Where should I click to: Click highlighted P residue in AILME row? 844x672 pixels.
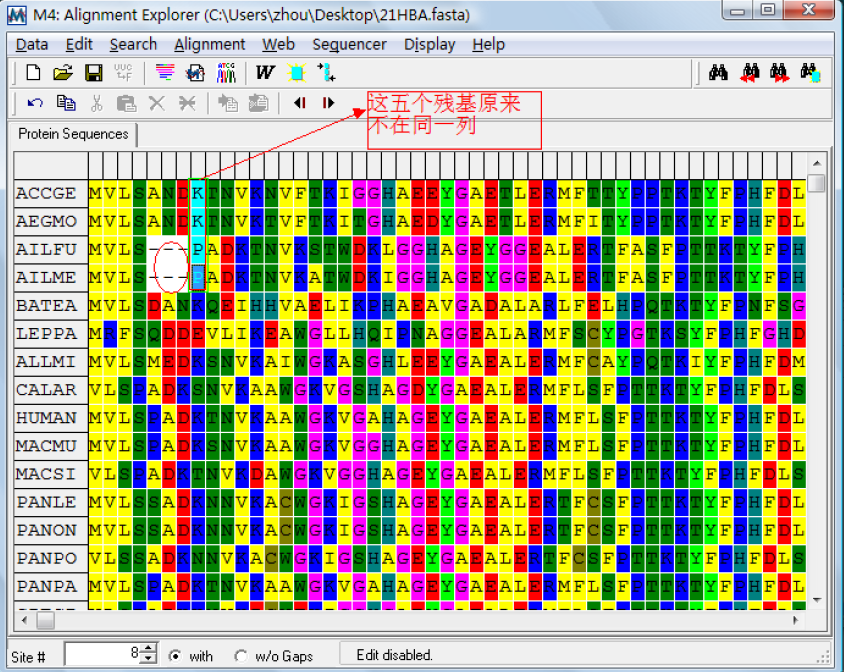coord(198,277)
